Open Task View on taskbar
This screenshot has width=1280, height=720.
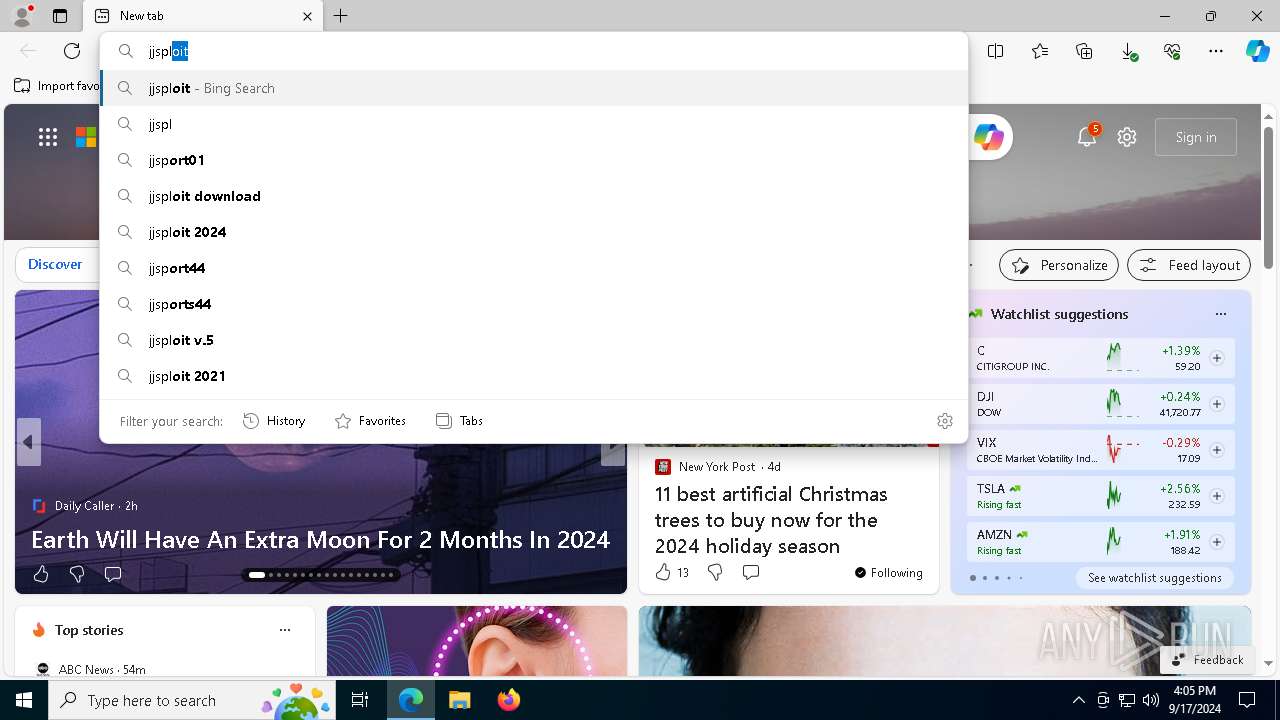point(360,700)
